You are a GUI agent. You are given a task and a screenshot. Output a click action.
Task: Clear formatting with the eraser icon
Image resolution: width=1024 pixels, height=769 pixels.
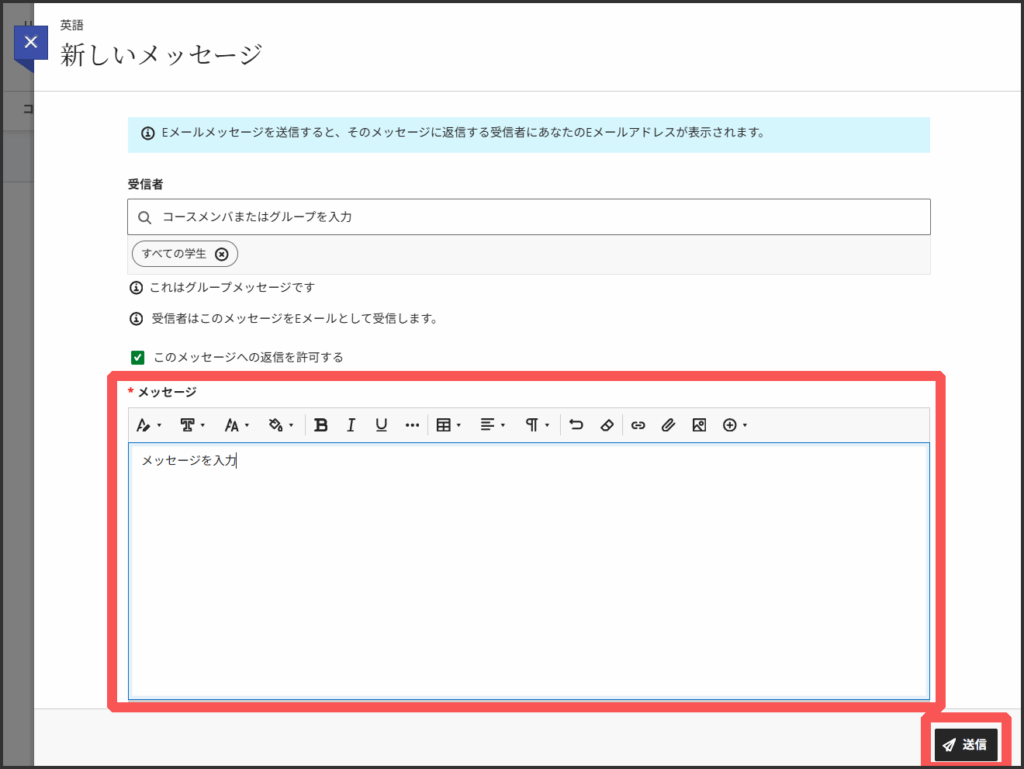pyautogui.click(x=606, y=425)
